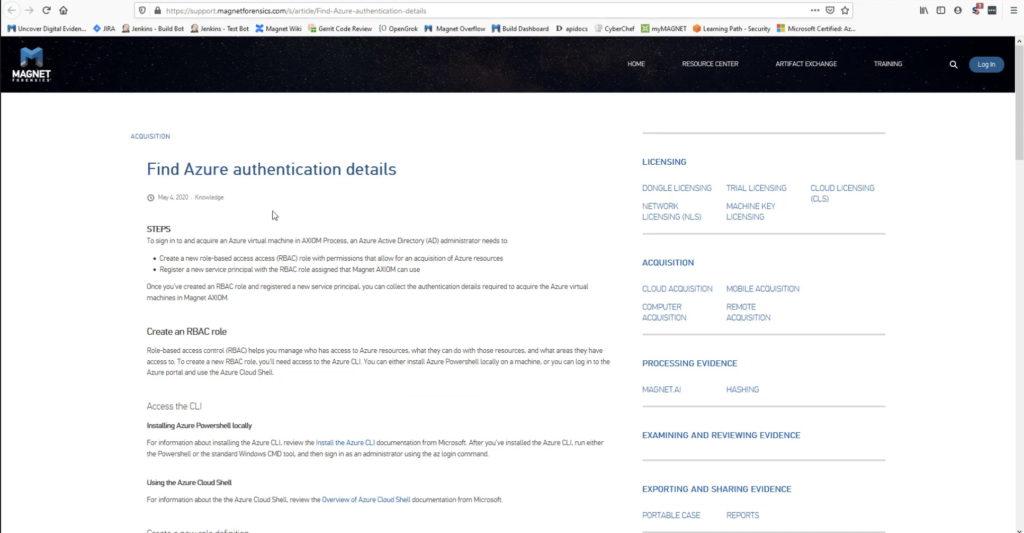The image size is (1024, 533).
Task: Open the Firefox Library icon
Action: pyautogui.click(x=924, y=10)
